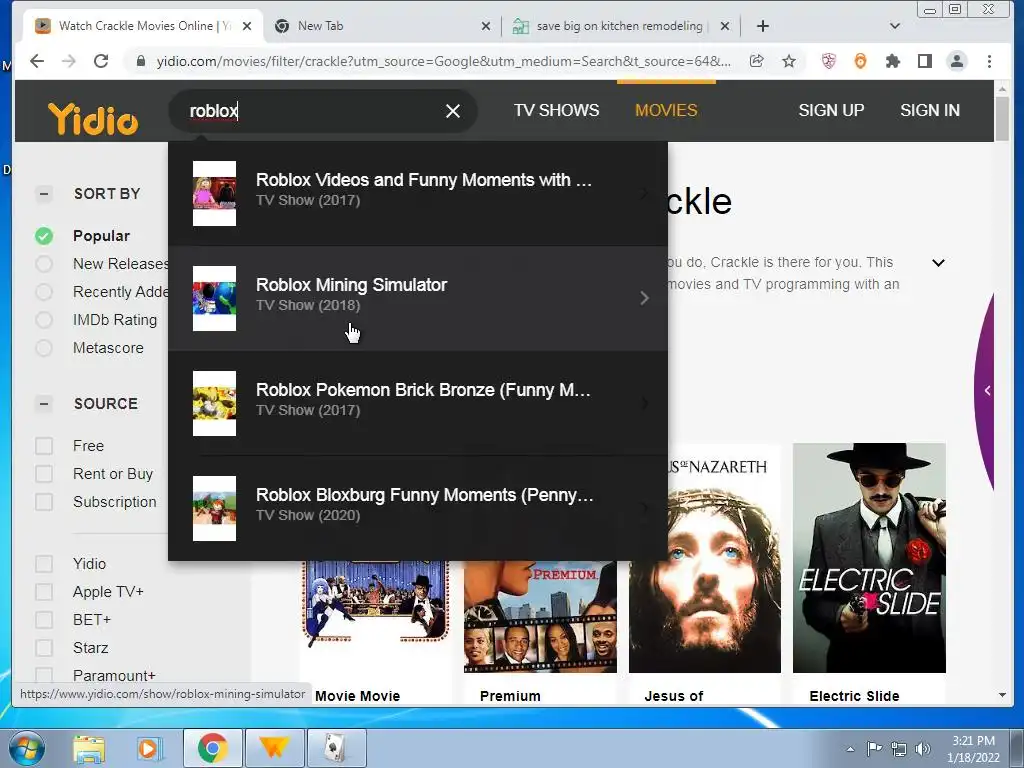Click the URL address bar

443,61
